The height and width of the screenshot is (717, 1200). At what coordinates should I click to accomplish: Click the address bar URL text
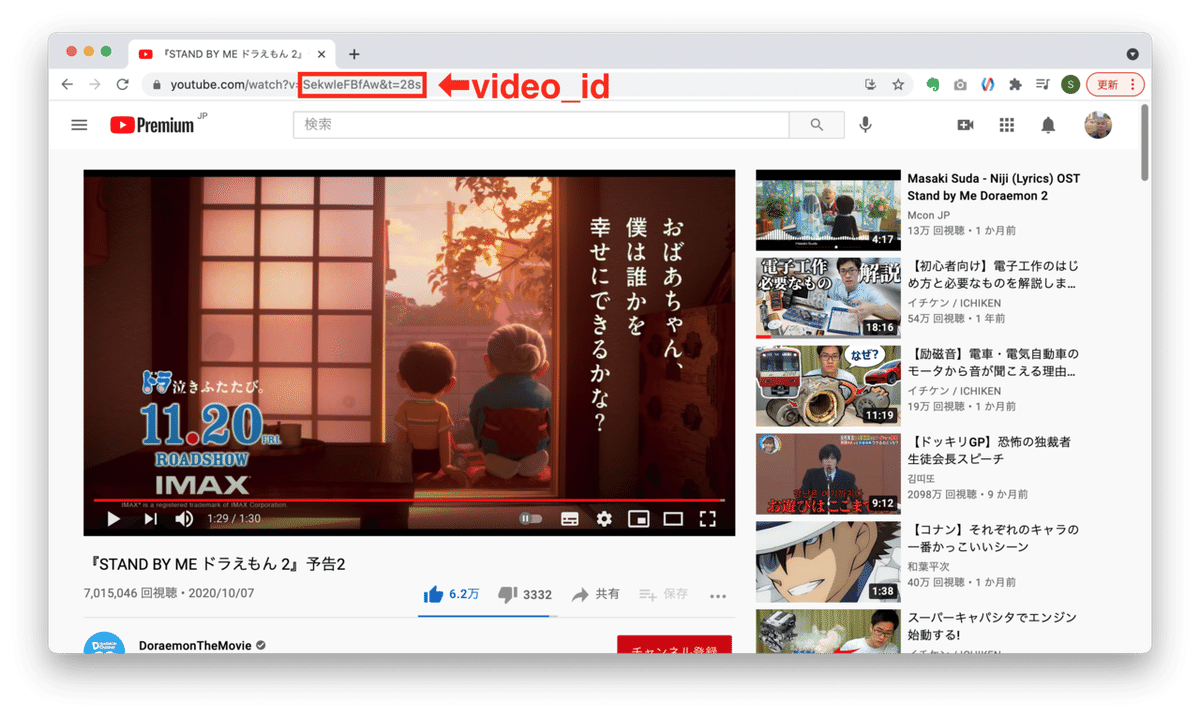click(295, 85)
